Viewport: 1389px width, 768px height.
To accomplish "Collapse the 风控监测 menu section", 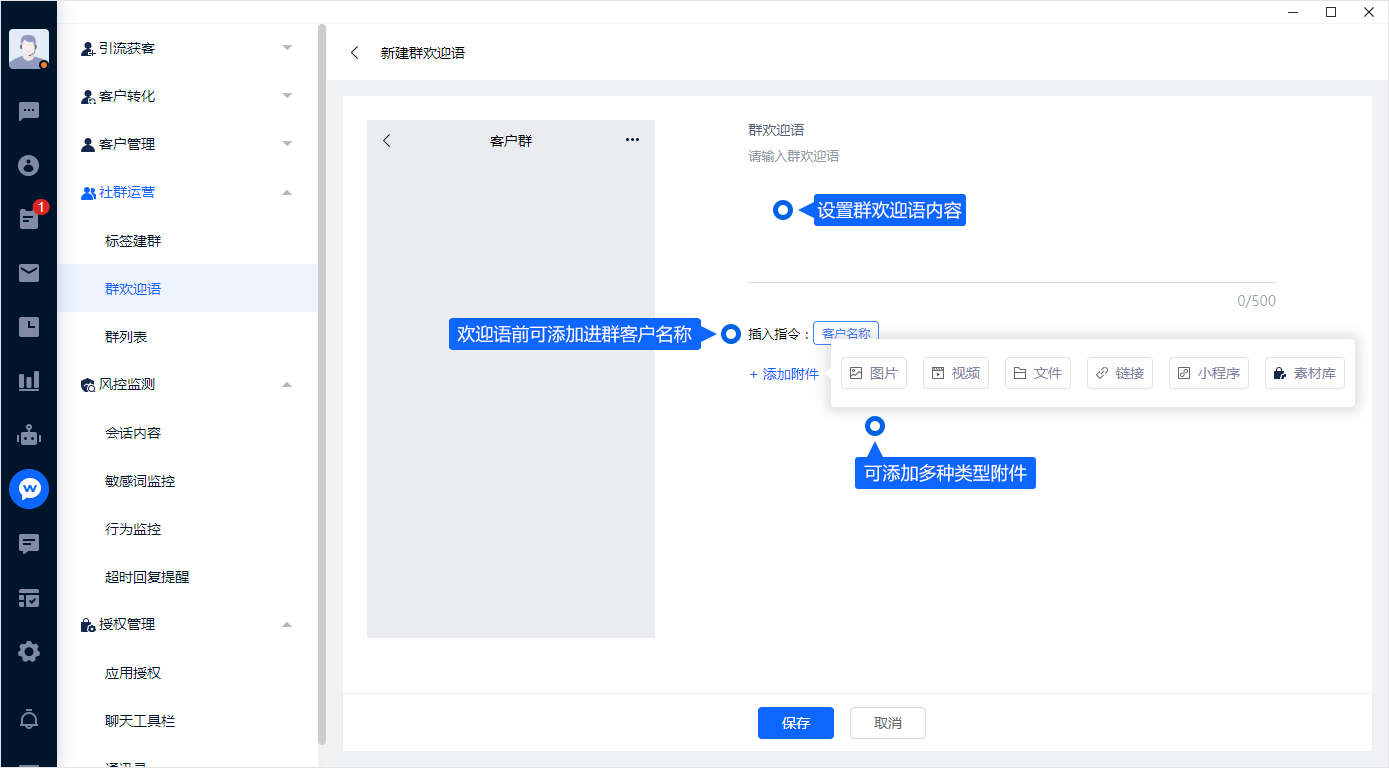I will click(x=287, y=384).
